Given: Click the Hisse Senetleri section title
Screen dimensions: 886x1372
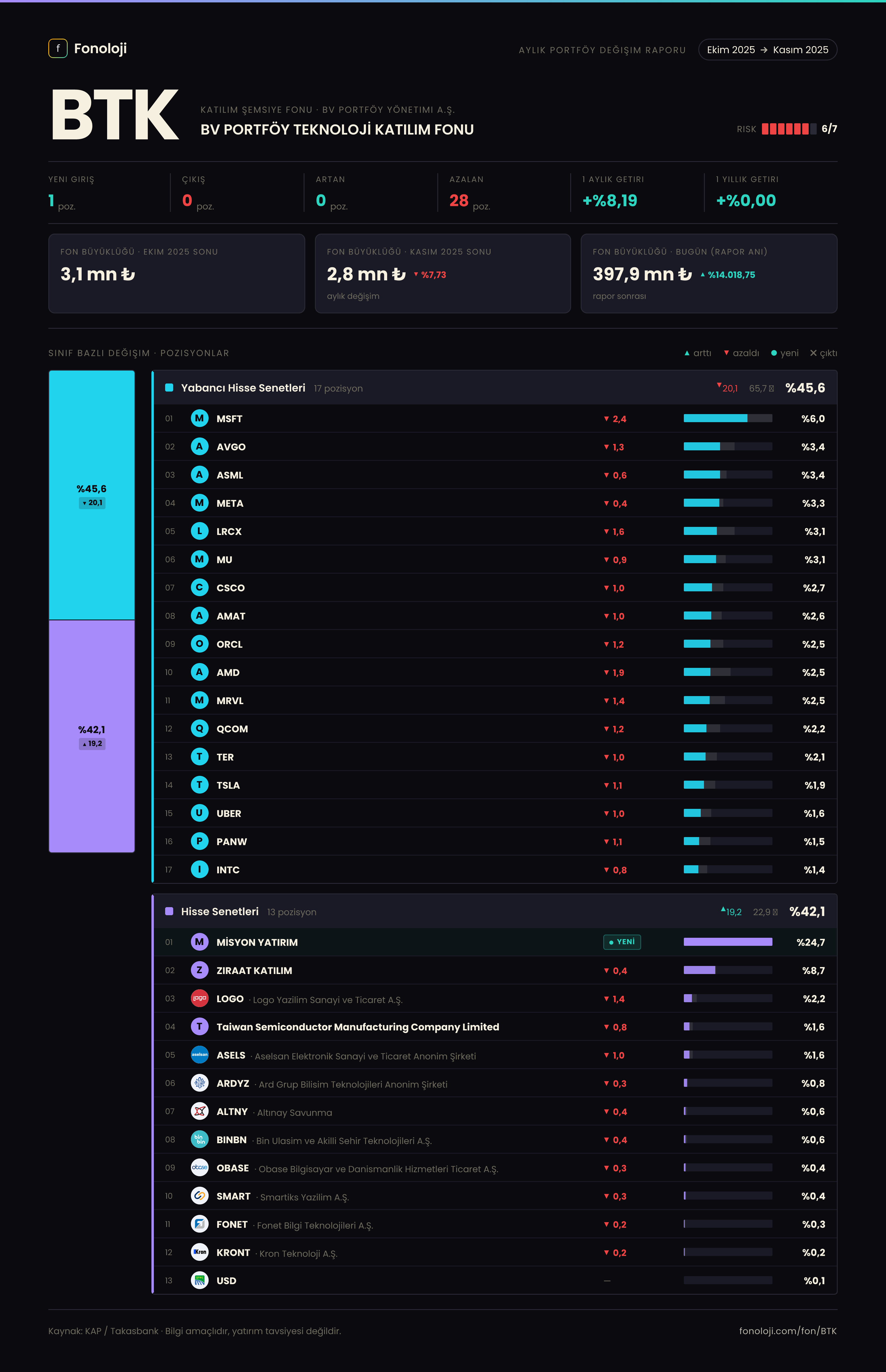Looking at the screenshot, I should click(220, 912).
